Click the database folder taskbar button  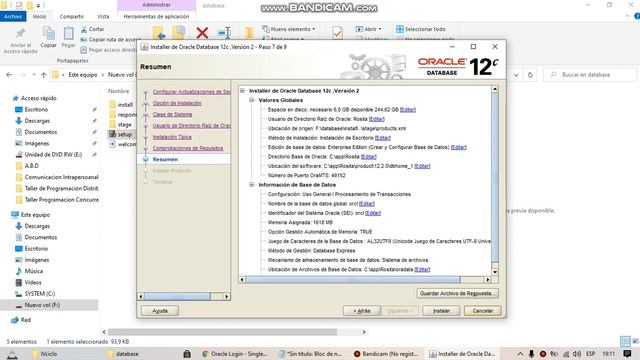123,354
